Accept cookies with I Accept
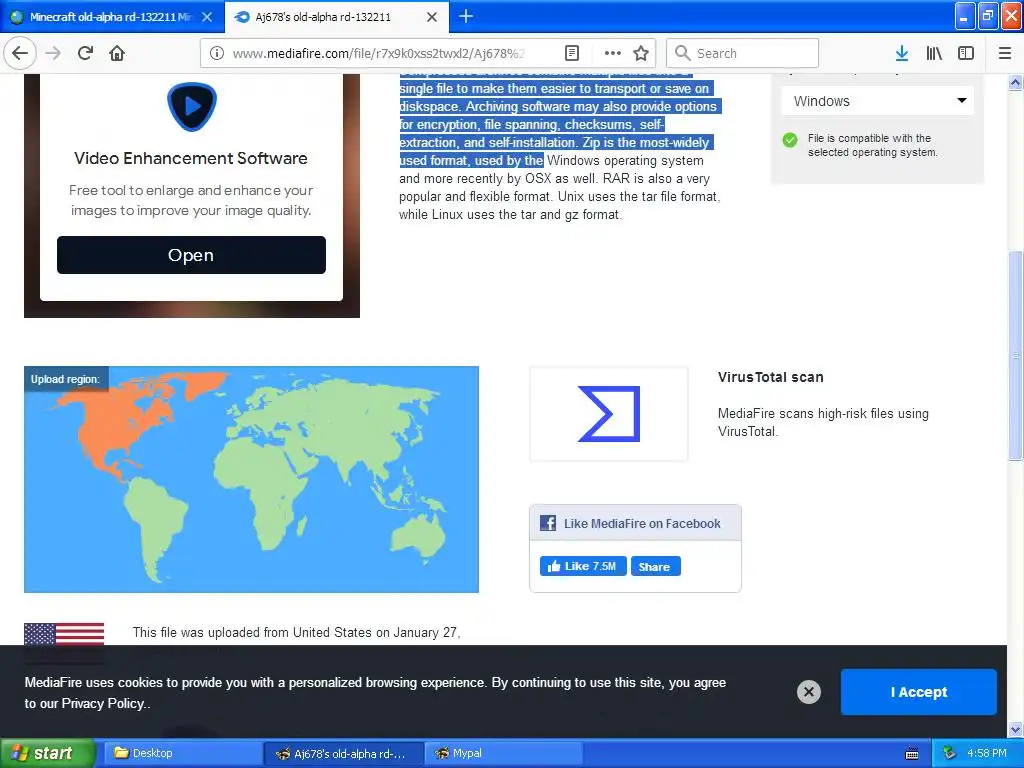The image size is (1024, 768). point(918,692)
